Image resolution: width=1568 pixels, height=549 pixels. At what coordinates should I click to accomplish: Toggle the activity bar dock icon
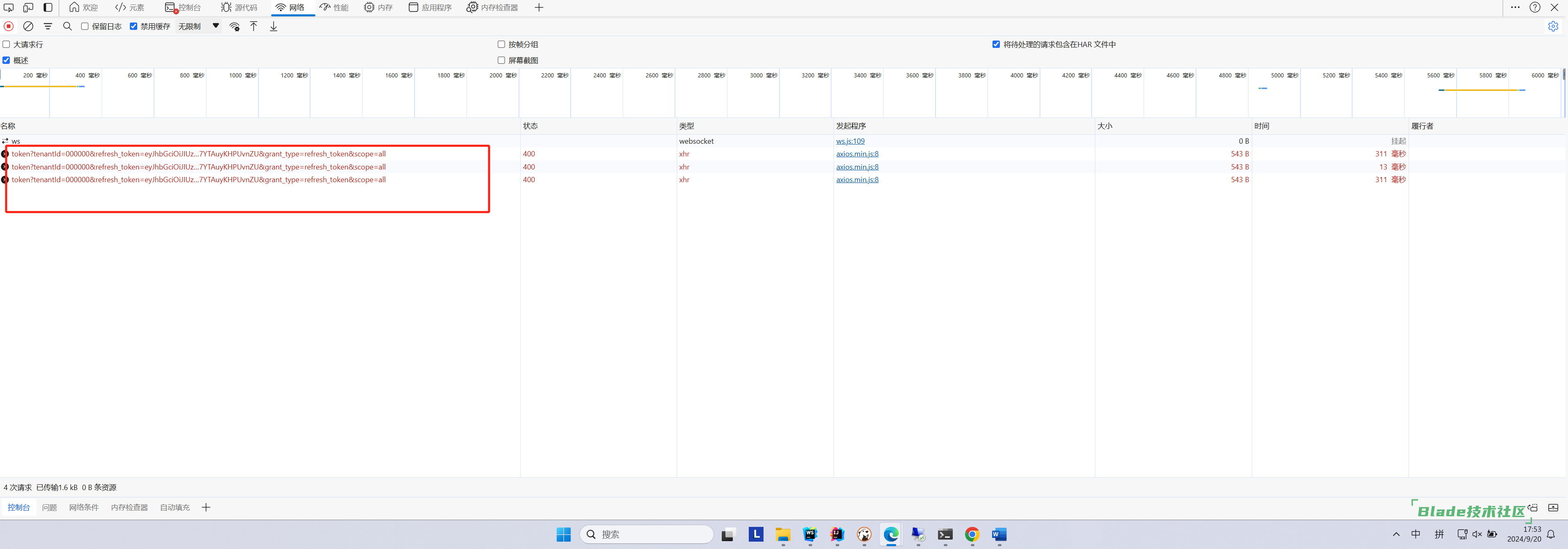(x=48, y=8)
